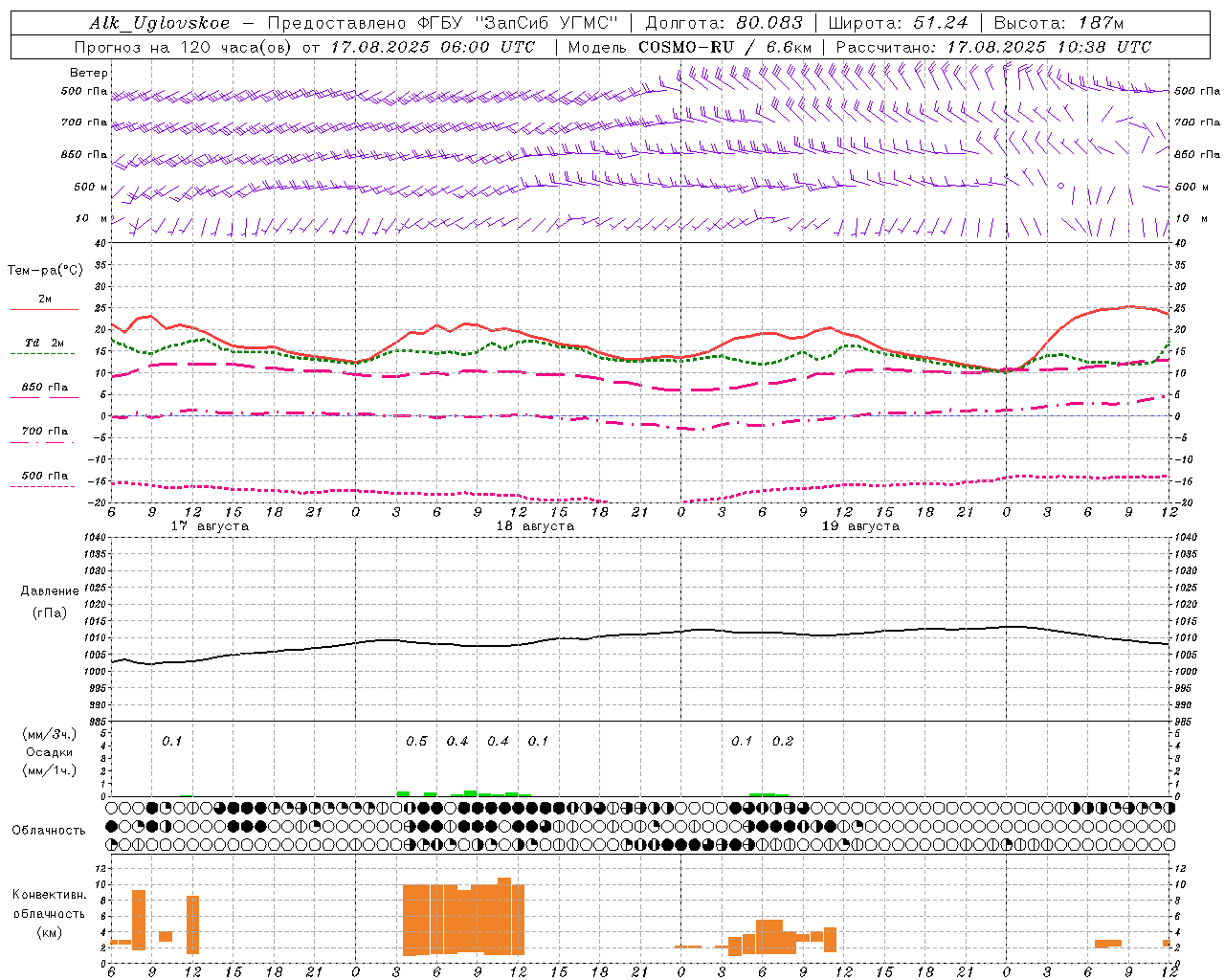Viewport: 1225px width, 980px height.
Task: Click the Облачность cloud cover label
Action: (x=49, y=830)
